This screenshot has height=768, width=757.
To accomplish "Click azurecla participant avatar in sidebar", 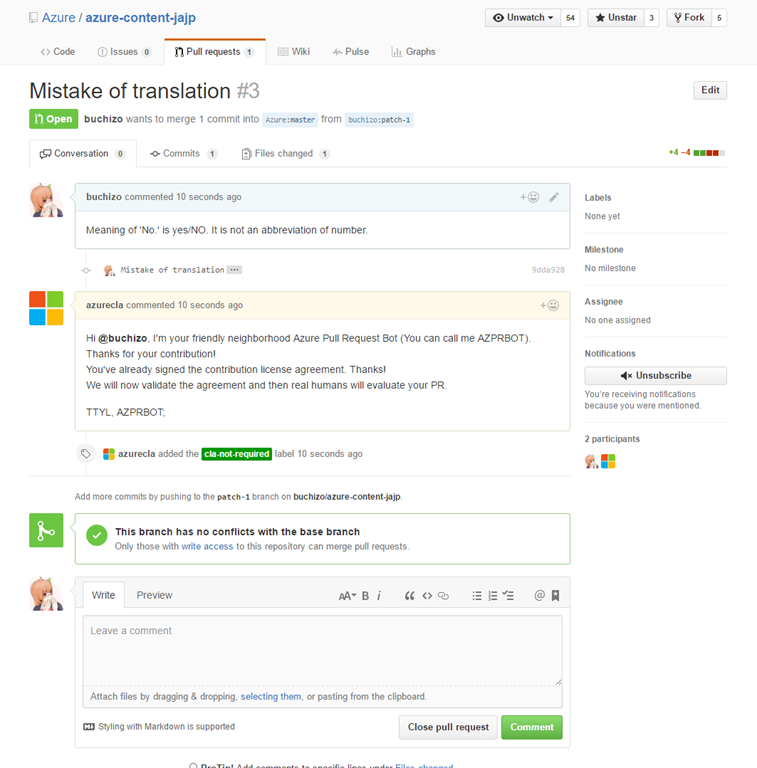I will (608, 461).
